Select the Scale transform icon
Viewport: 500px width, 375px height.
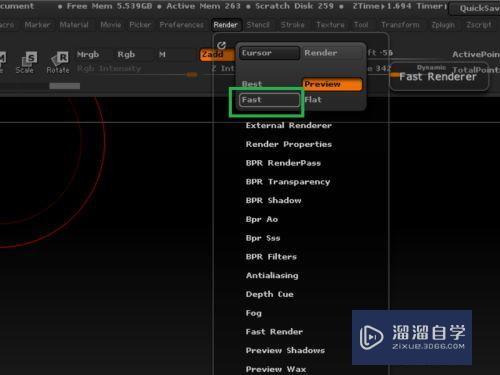pyautogui.click(x=25, y=62)
